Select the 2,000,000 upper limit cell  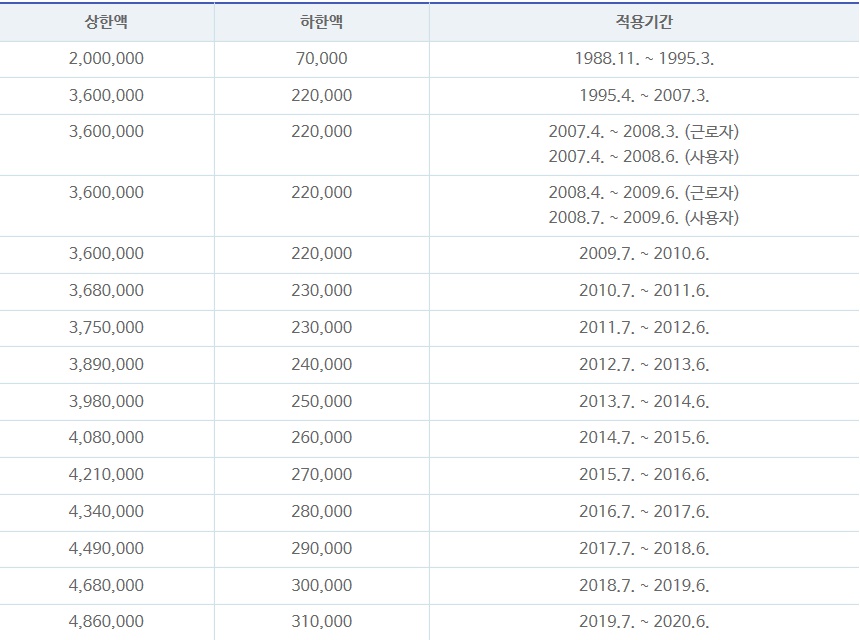(x=106, y=58)
